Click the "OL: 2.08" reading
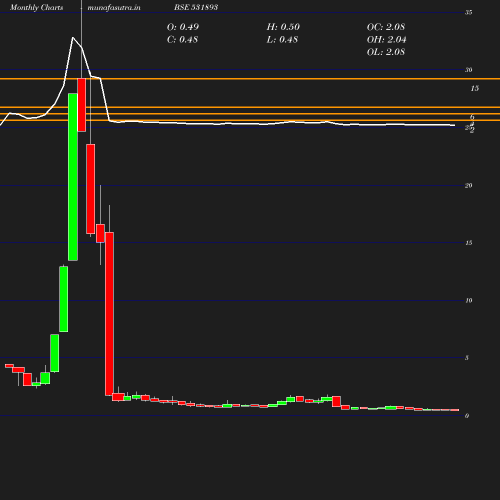500x500 pixels. click(x=386, y=52)
